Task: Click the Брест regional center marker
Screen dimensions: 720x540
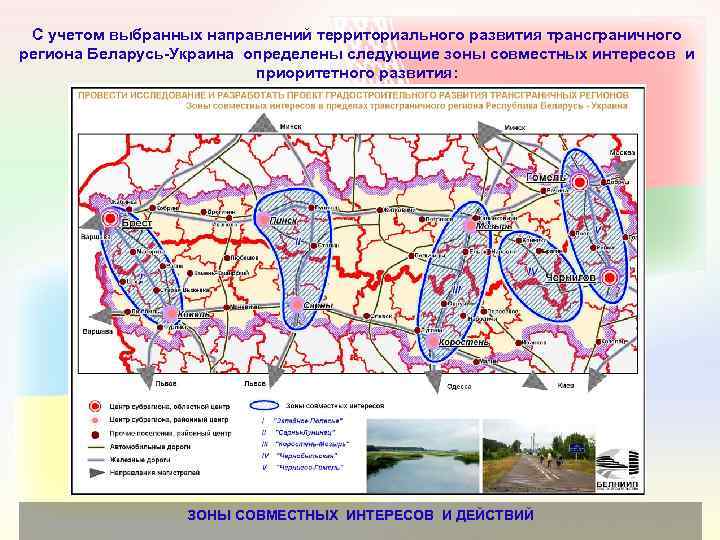Action: tap(110, 218)
